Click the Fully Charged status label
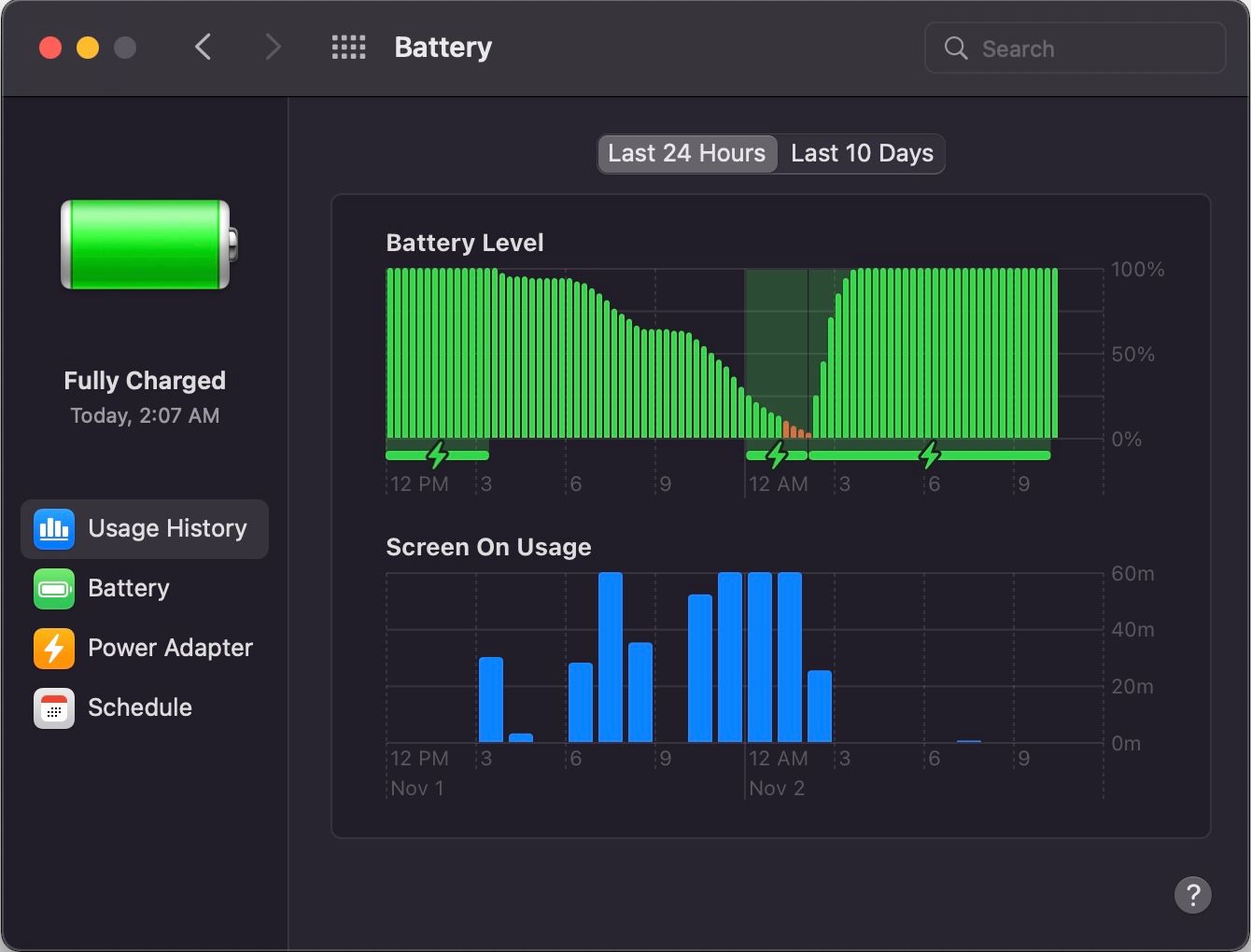 point(144,380)
